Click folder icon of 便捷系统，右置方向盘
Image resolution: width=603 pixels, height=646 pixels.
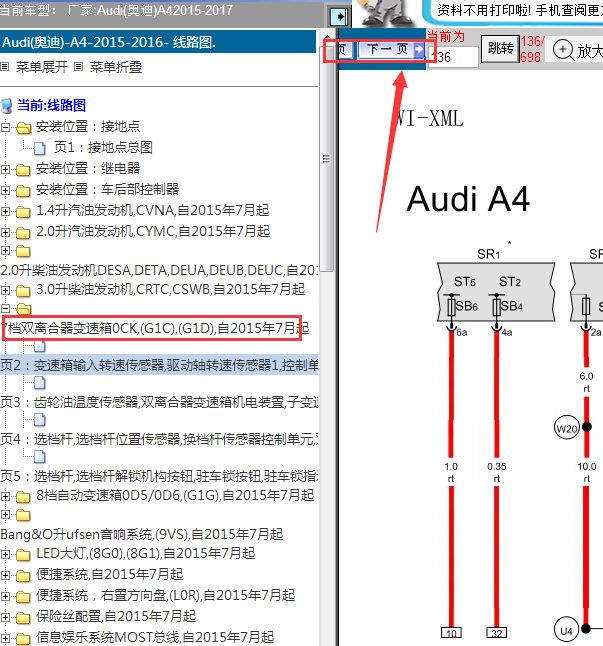pyautogui.click(x=23, y=597)
